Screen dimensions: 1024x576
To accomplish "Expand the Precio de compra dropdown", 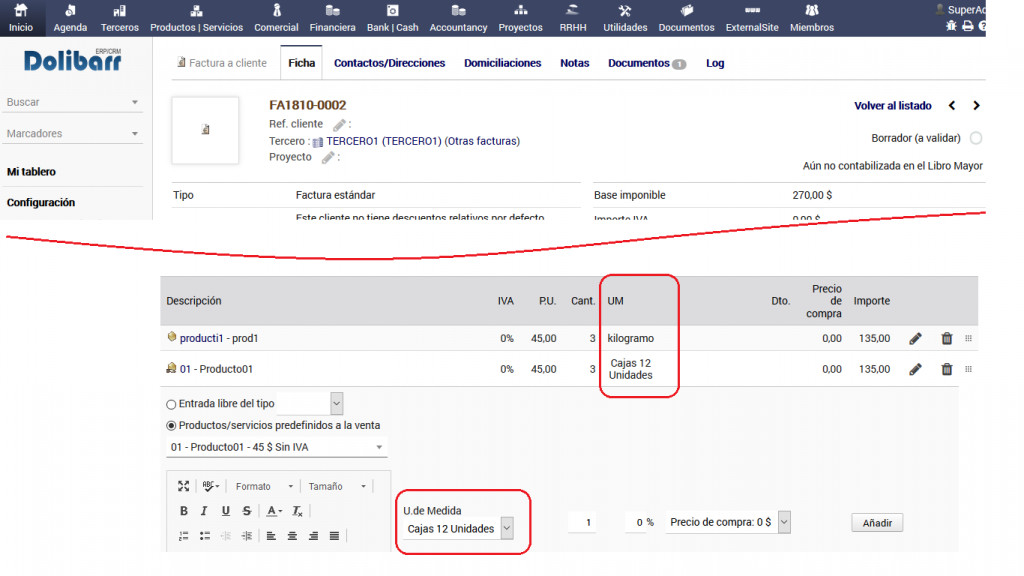I will pos(783,522).
